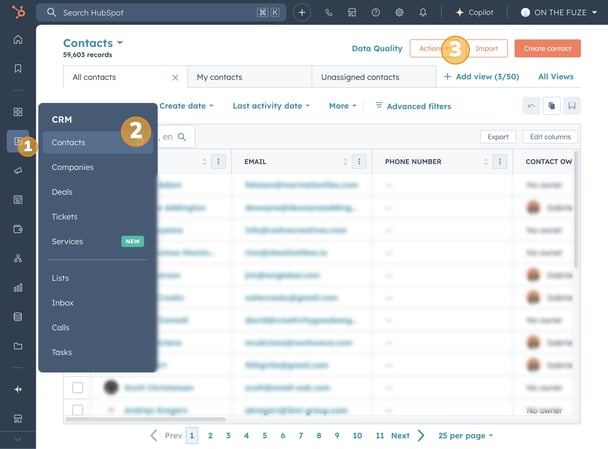Open the Content icon in sidebar
The image size is (608, 449).
(x=18, y=200)
